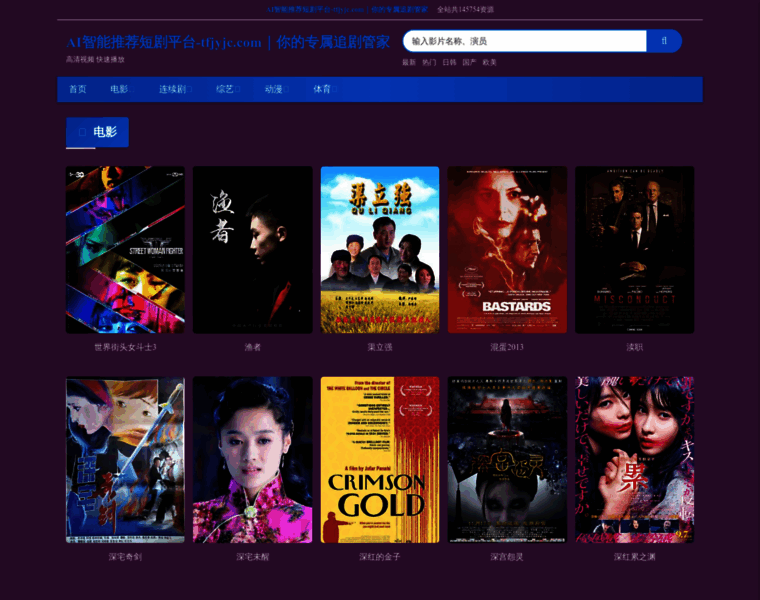This screenshot has width=760, height=600.
Task: Click the title text 深宫怨灵
Action: point(507,557)
